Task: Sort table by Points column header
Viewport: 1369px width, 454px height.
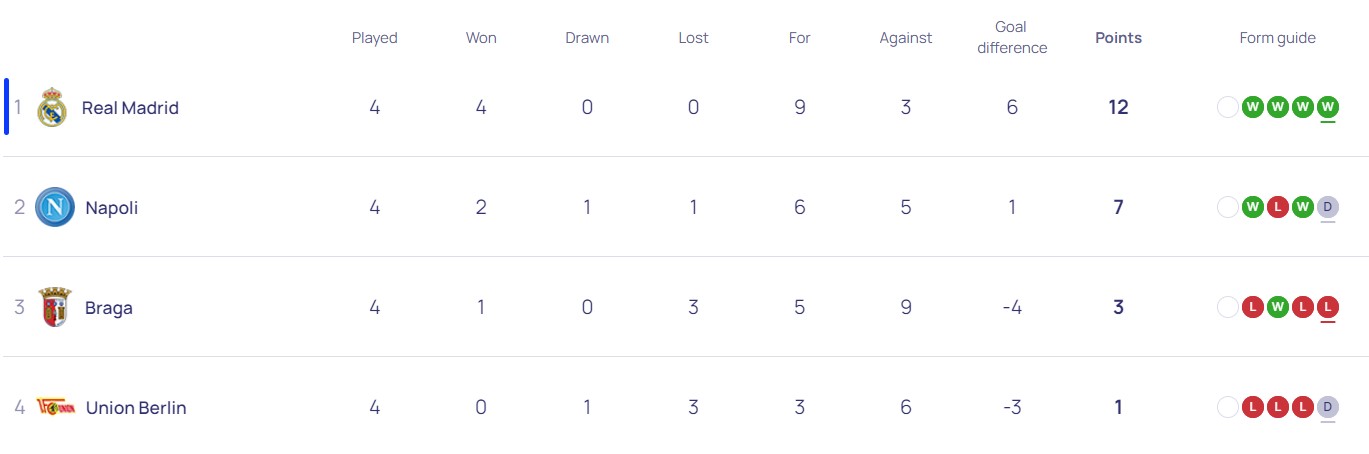Action: click(1118, 38)
